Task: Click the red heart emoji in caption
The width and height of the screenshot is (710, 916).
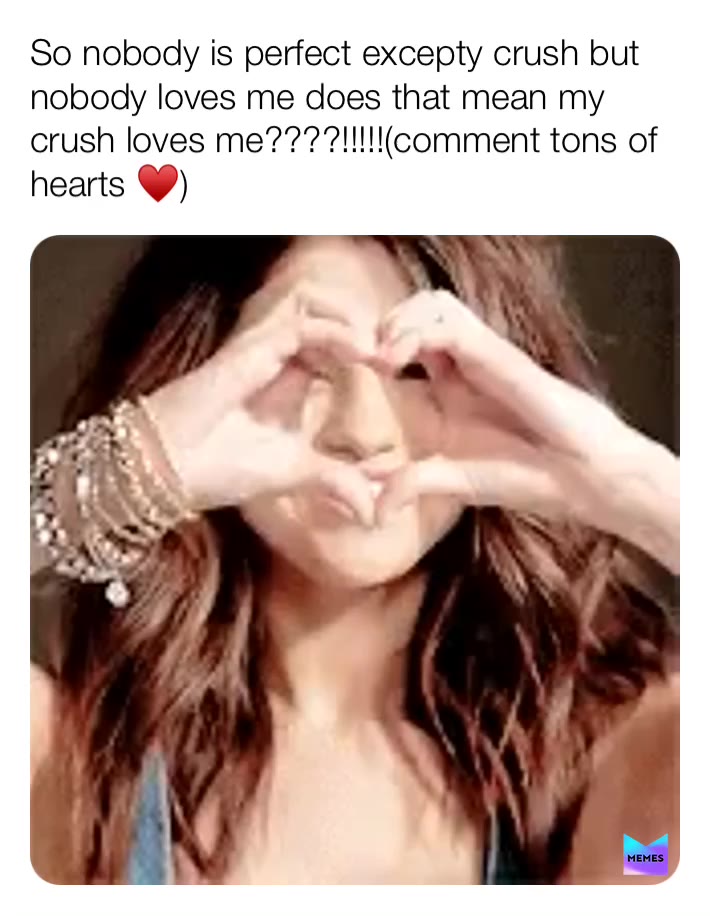Action: (x=157, y=184)
